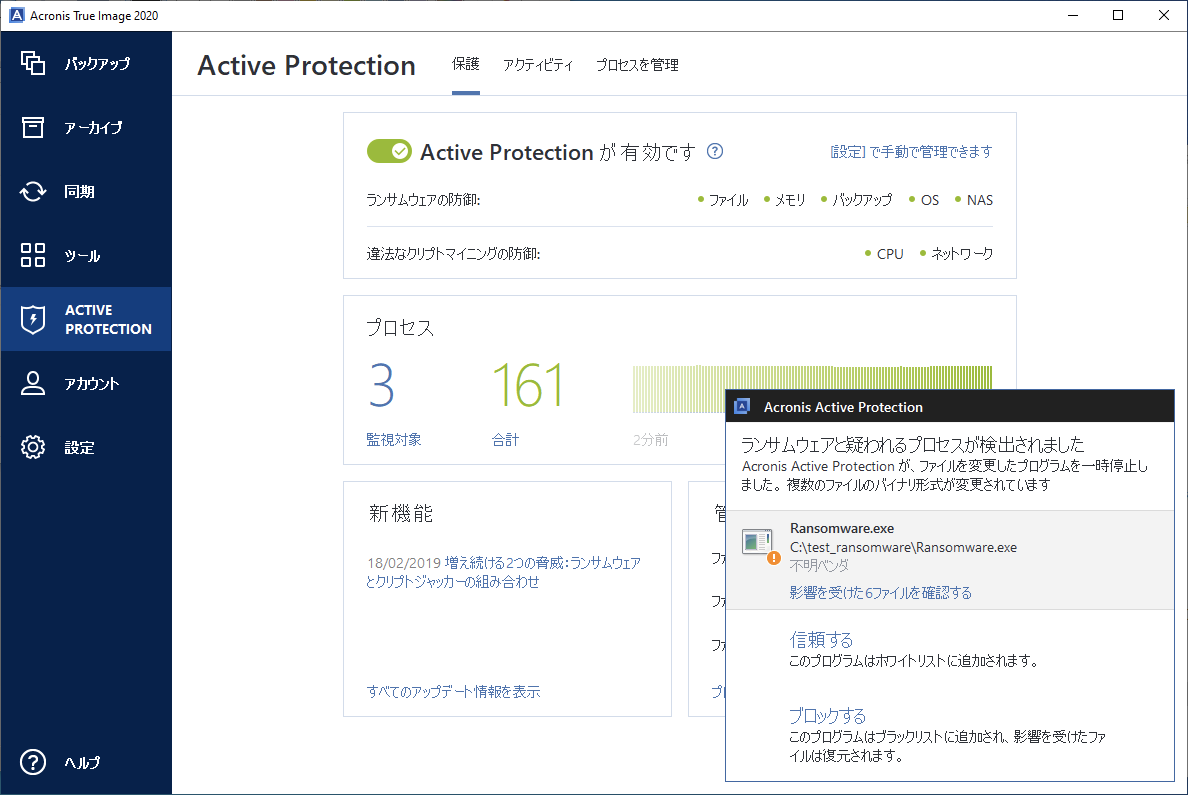View the 6 affected files link
The image size is (1188, 795).
tap(880, 593)
